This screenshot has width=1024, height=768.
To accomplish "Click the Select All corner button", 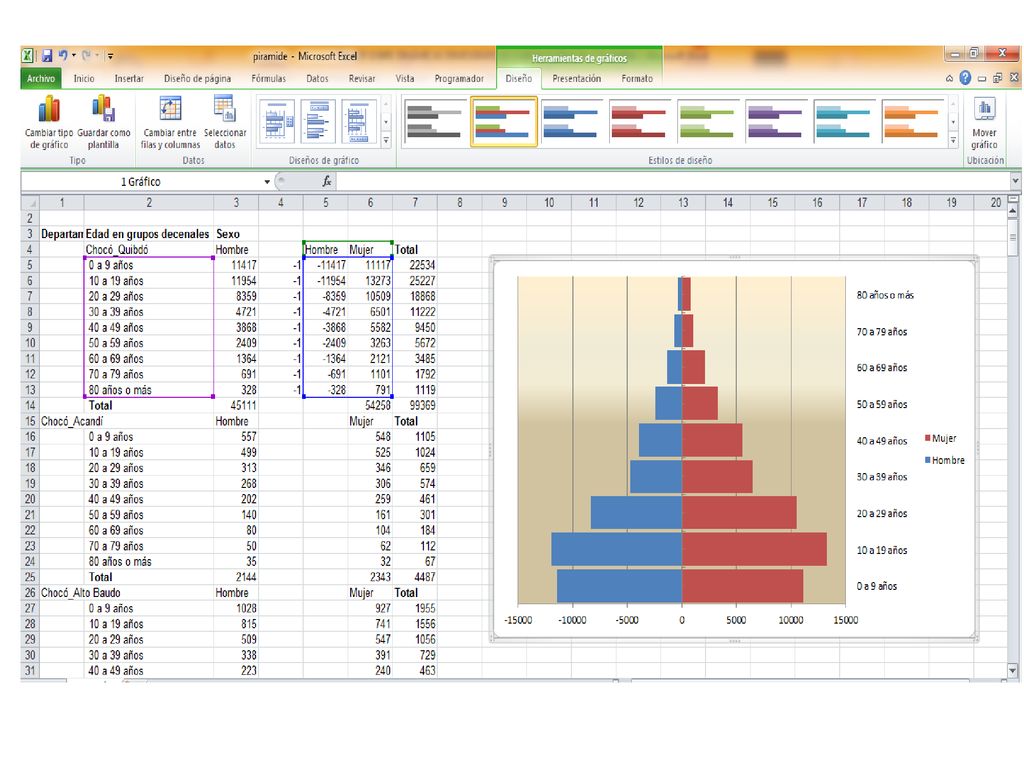I will [31, 202].
